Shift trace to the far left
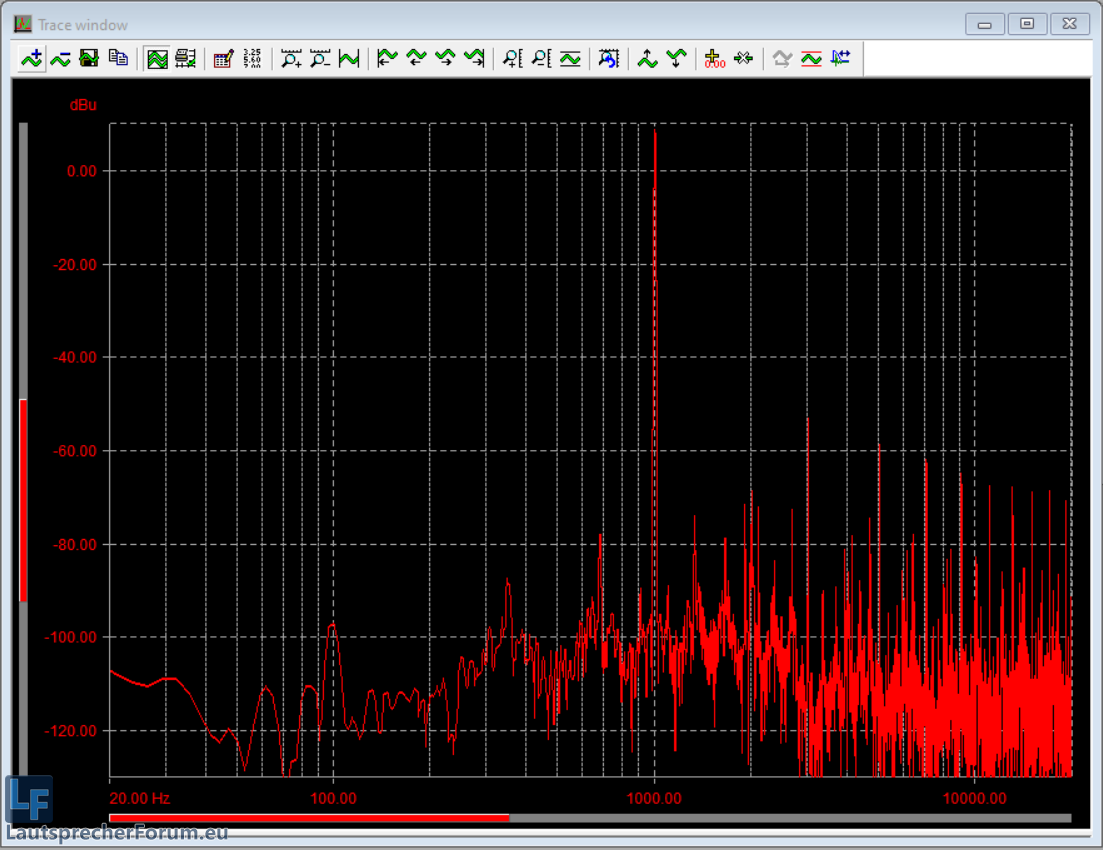Image resolution: width=1103 pixels, height=850 pixels. (x=387, y=59)
